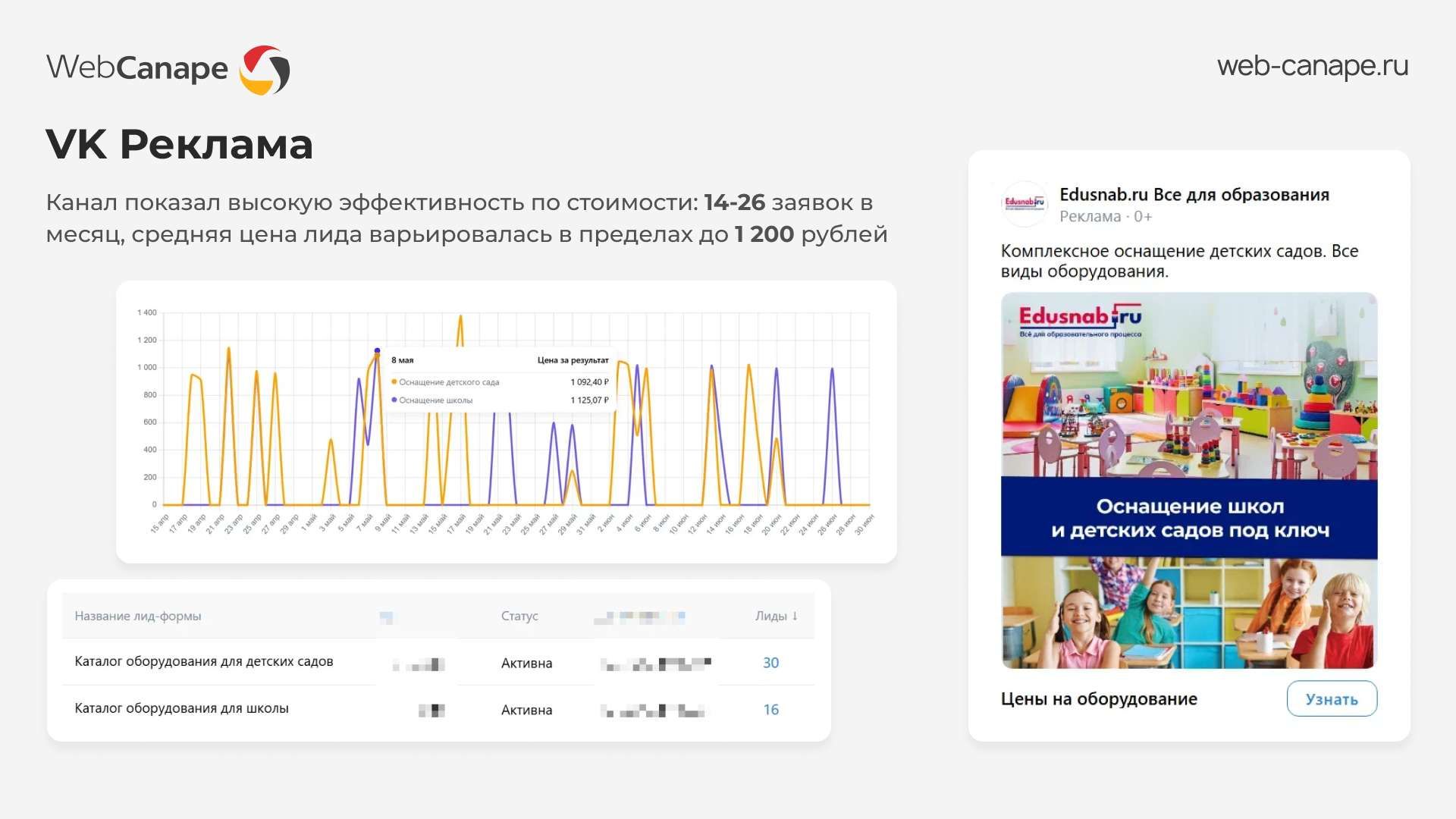Click the Название лид-формы column header
This screenshot has height=819, width=1456.
pos(138,616)
